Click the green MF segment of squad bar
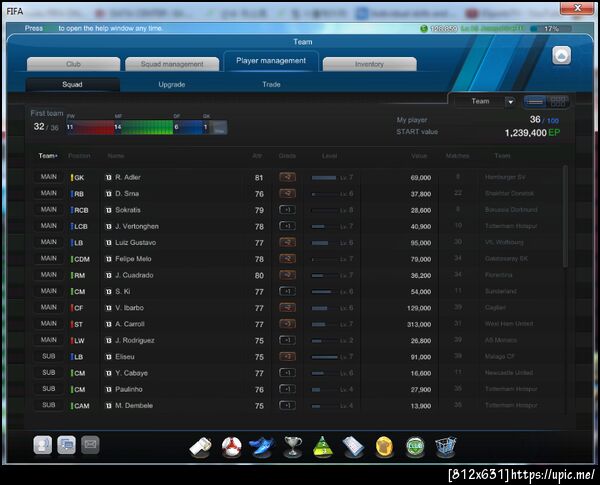 coord(144,127)
